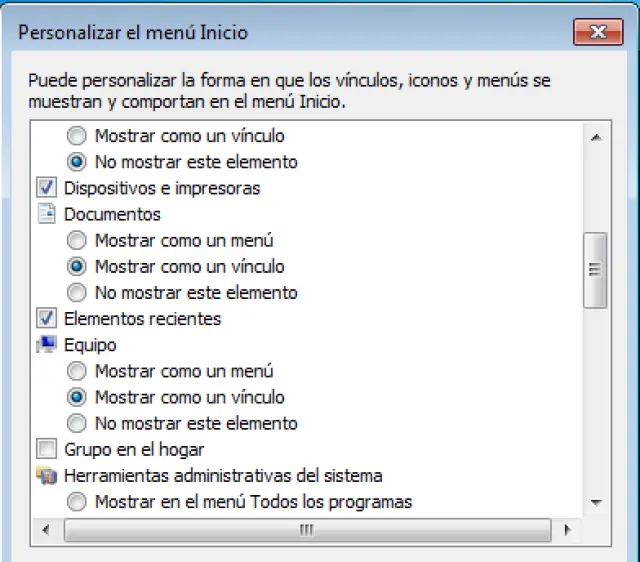Select Mostrar como un menú under Equipo
The width and height of the screenshot is (640, 562).
[77, 371]
